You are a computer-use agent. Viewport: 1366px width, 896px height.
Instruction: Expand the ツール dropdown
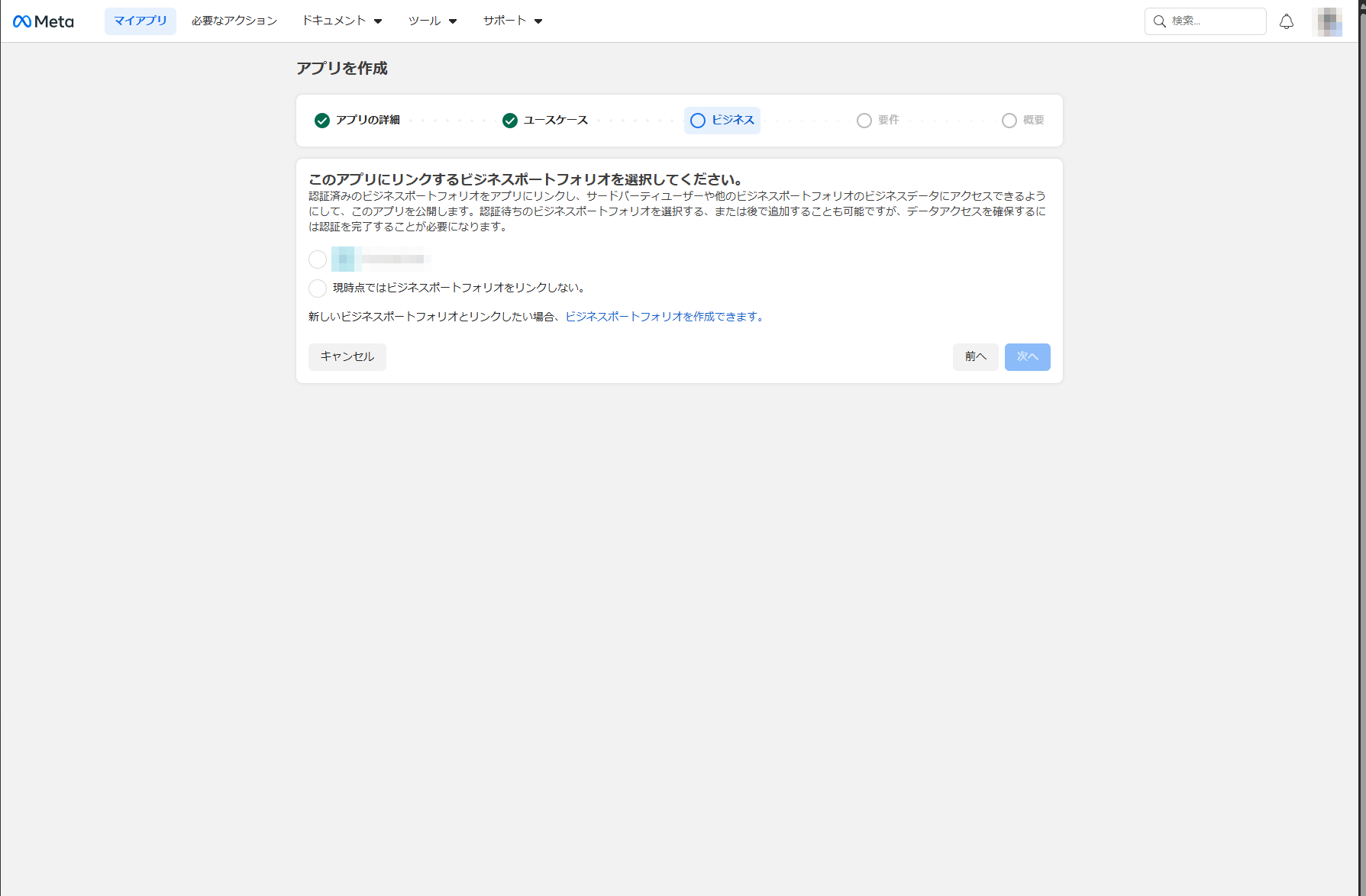tap(432, 21)
